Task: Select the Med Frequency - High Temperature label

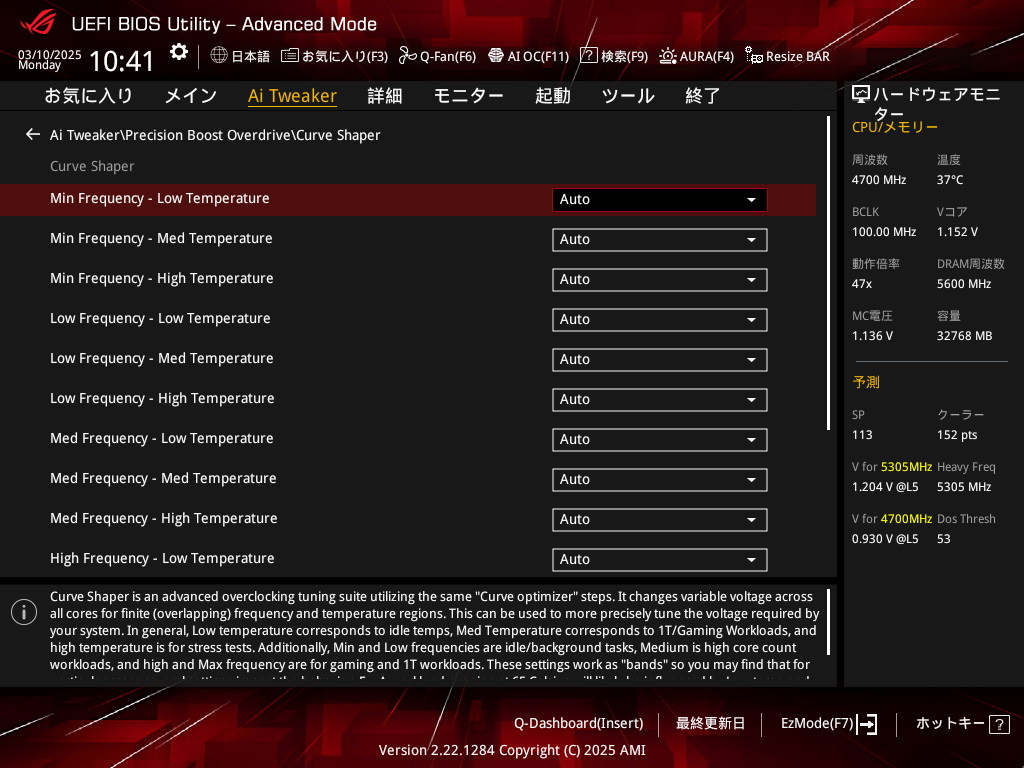Action: click(163, 519)
